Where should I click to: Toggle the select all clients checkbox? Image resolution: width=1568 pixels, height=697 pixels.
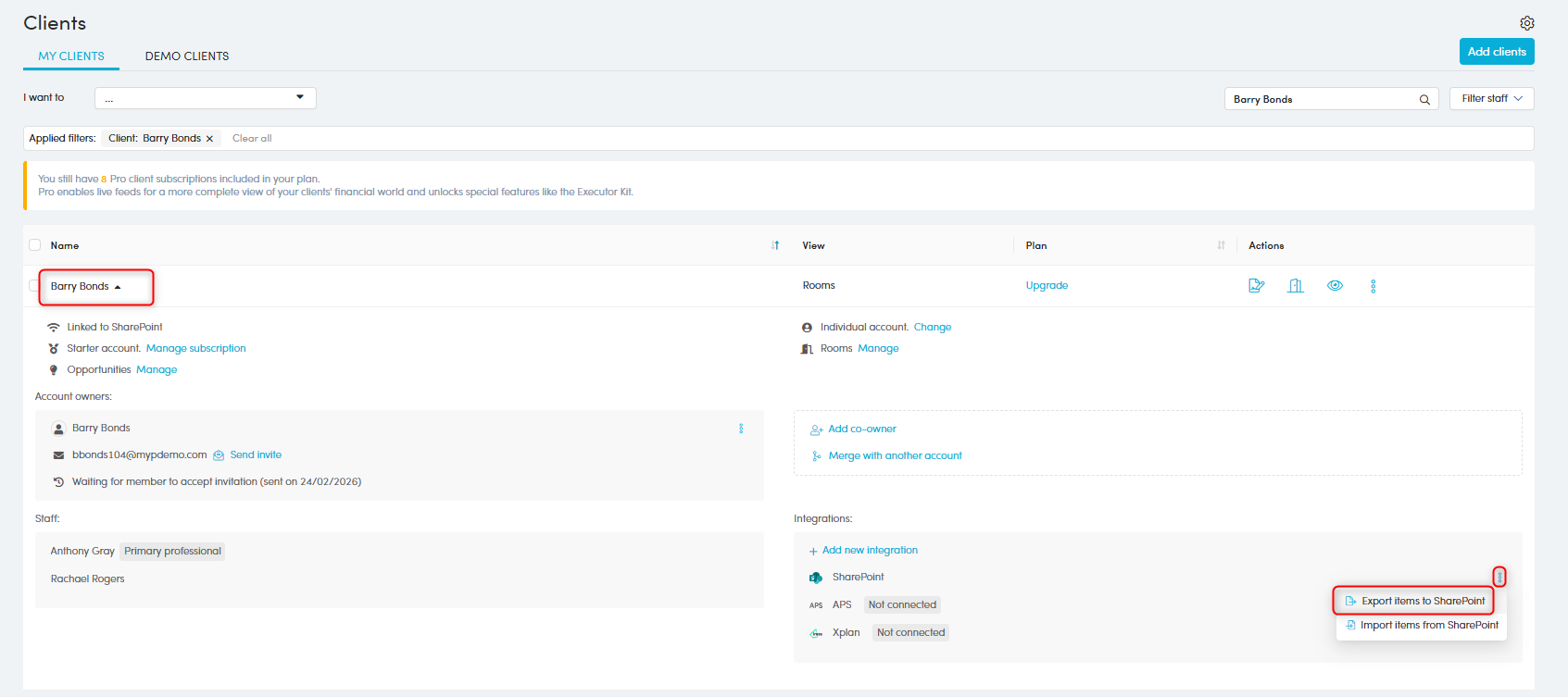pos(35,245)
